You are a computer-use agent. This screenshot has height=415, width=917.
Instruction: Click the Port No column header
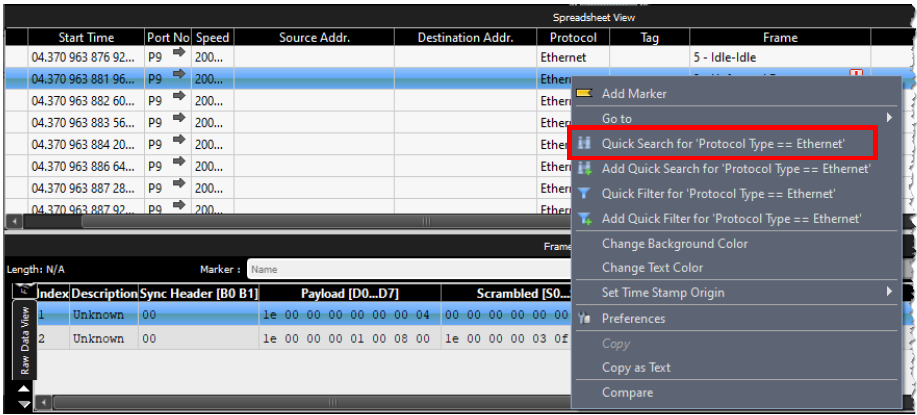click(x=168, y=37)
